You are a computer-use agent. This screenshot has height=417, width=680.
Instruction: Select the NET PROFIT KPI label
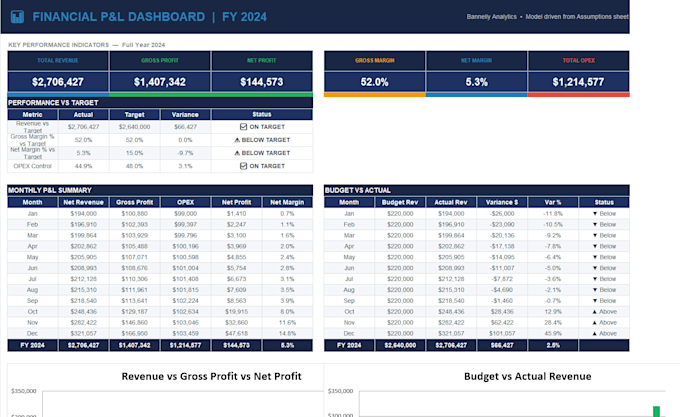click(x=262, y=61)
